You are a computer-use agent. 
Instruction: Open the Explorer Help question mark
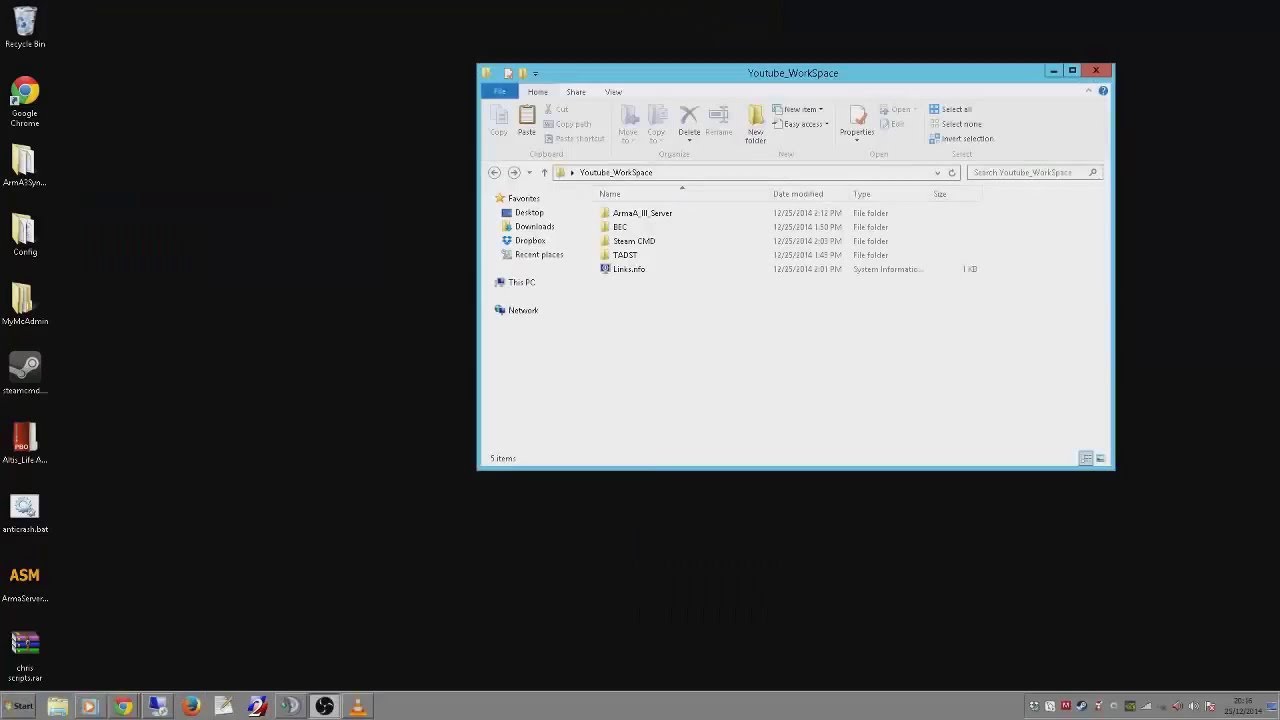pos(1103,91)
